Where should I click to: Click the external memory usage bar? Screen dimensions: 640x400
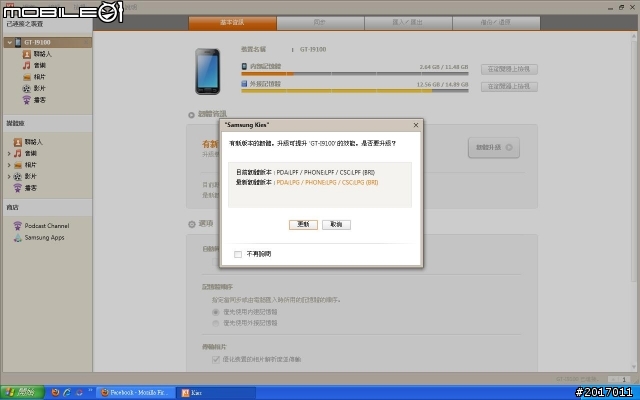click(355, 91)
